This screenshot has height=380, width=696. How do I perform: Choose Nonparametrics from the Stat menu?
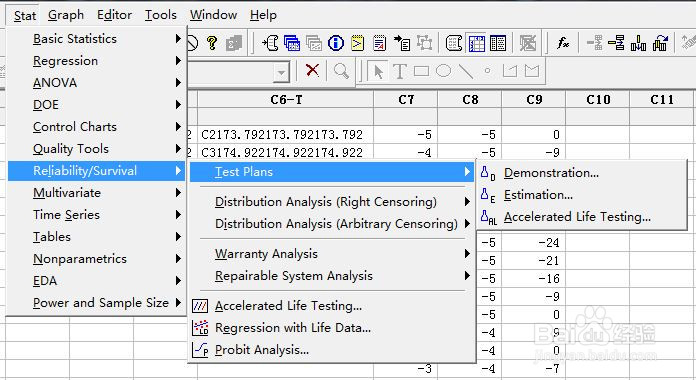(x=96, y=259)
